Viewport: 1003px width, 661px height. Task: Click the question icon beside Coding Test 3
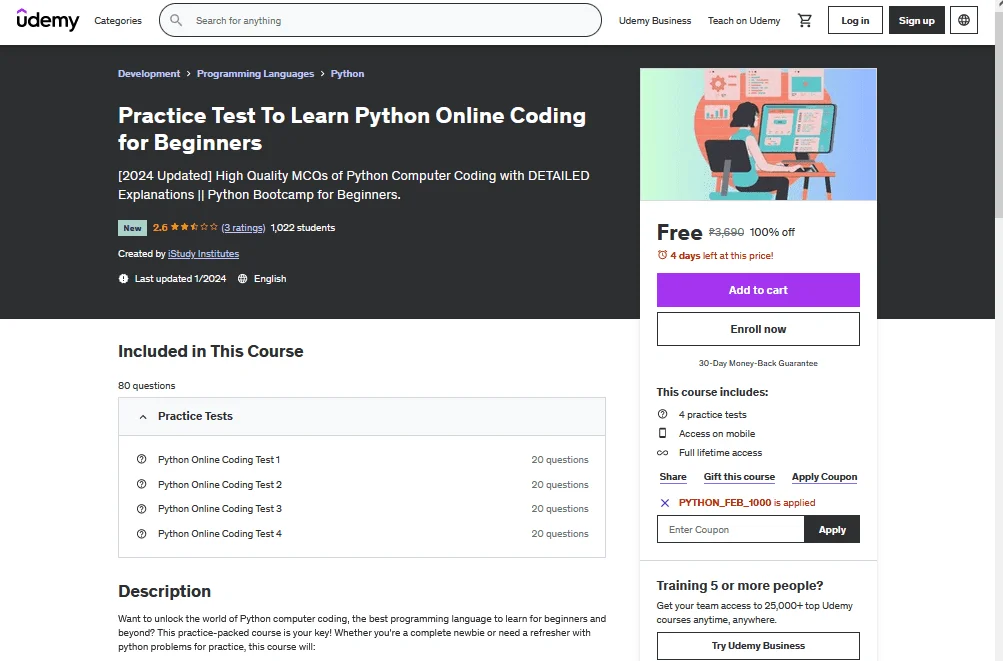(x=141, y=509)
